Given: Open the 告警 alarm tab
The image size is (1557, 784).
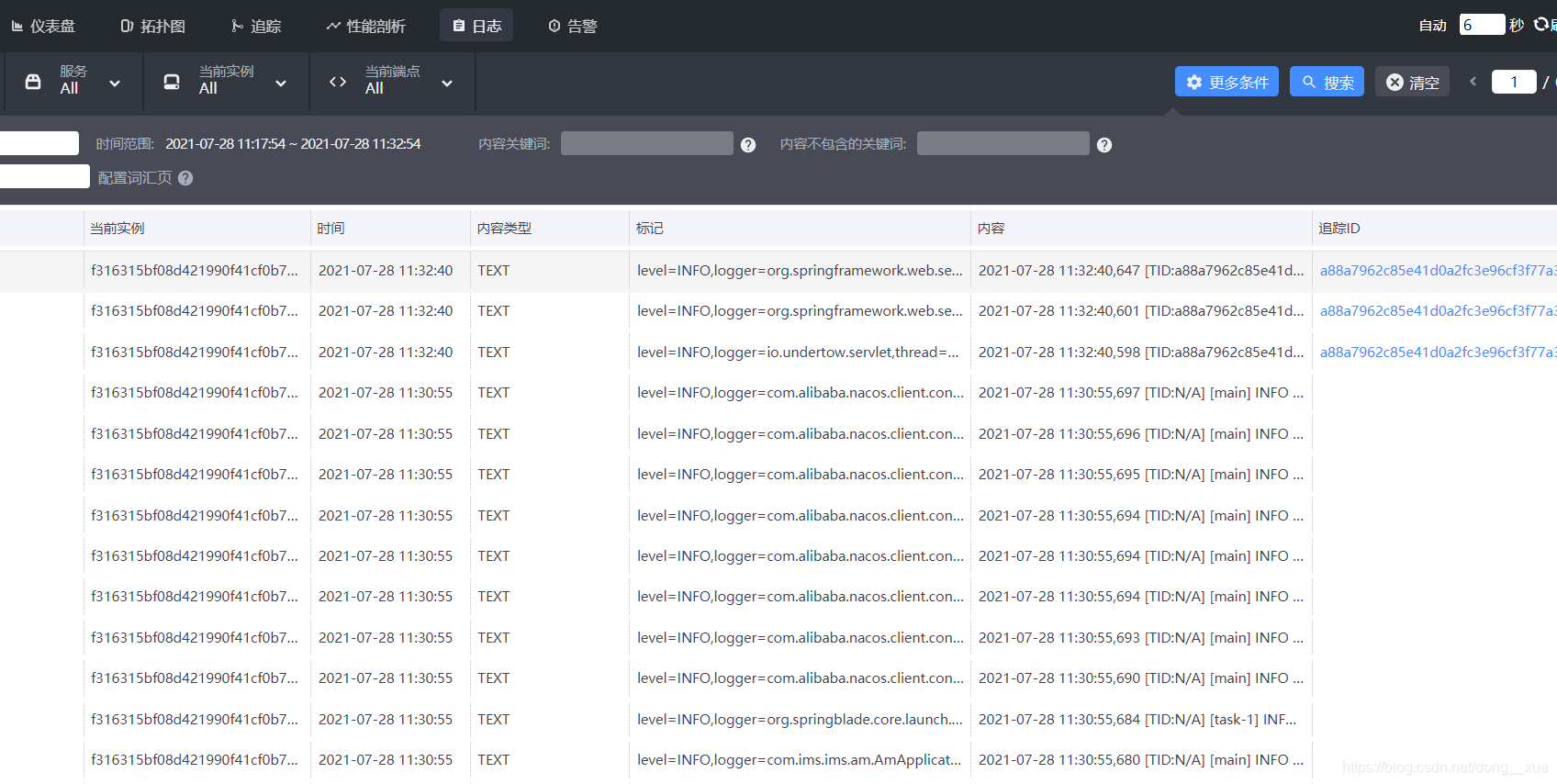Looking at the screenshot, I should [573, 26].
